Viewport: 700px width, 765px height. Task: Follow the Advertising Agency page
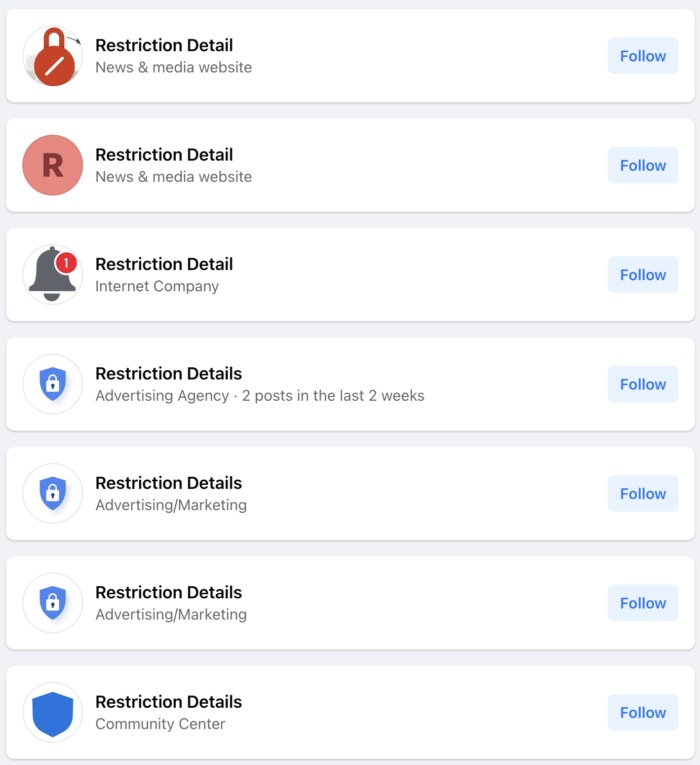click(x=642, y=384)
